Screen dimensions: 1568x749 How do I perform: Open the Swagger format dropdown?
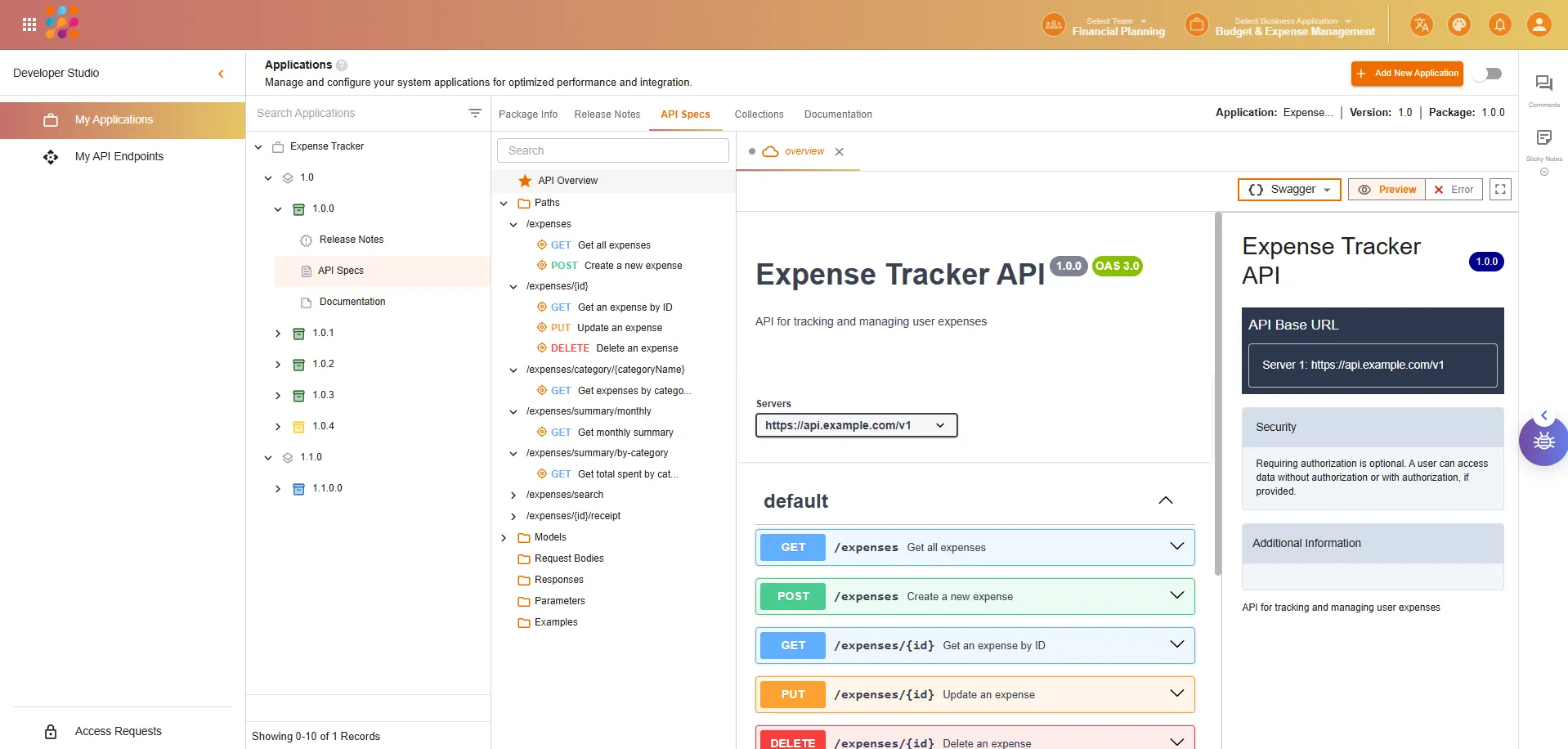coord(1289,190)
